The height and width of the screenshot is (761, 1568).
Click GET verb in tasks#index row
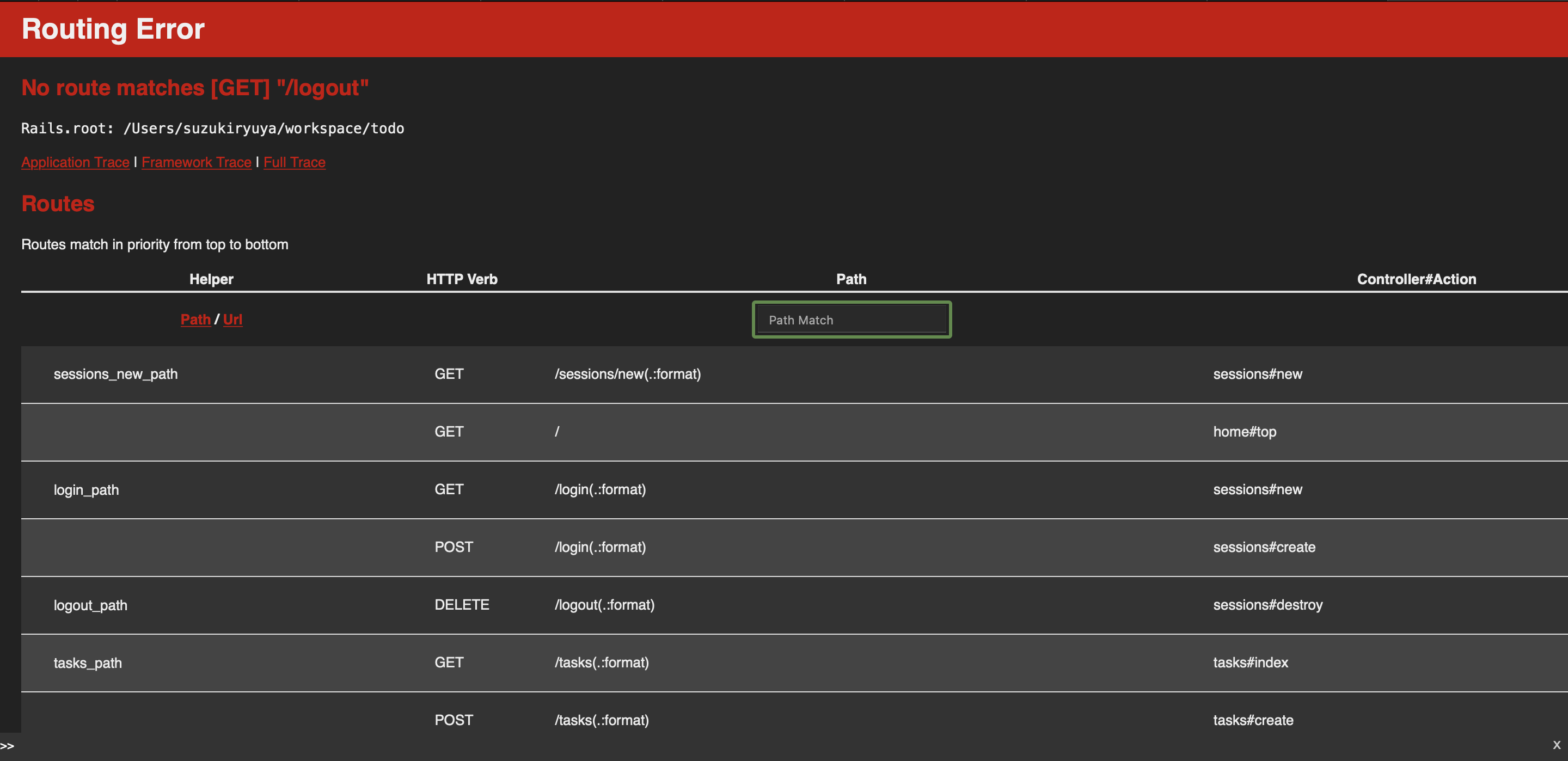pos(449,662)
